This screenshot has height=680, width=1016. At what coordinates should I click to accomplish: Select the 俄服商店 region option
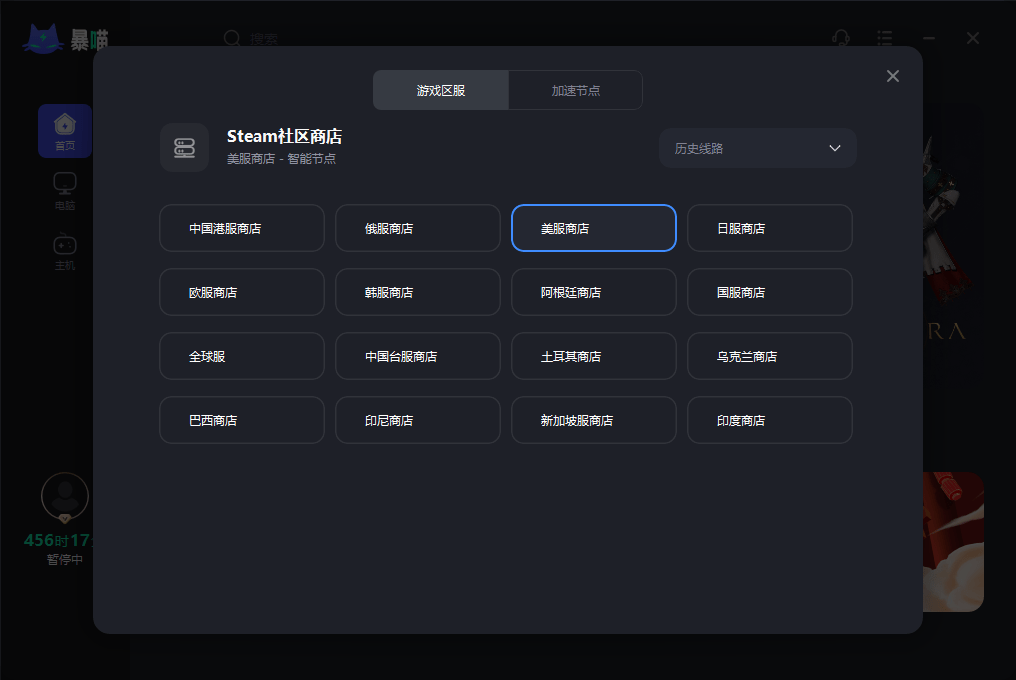pos(417,227)
